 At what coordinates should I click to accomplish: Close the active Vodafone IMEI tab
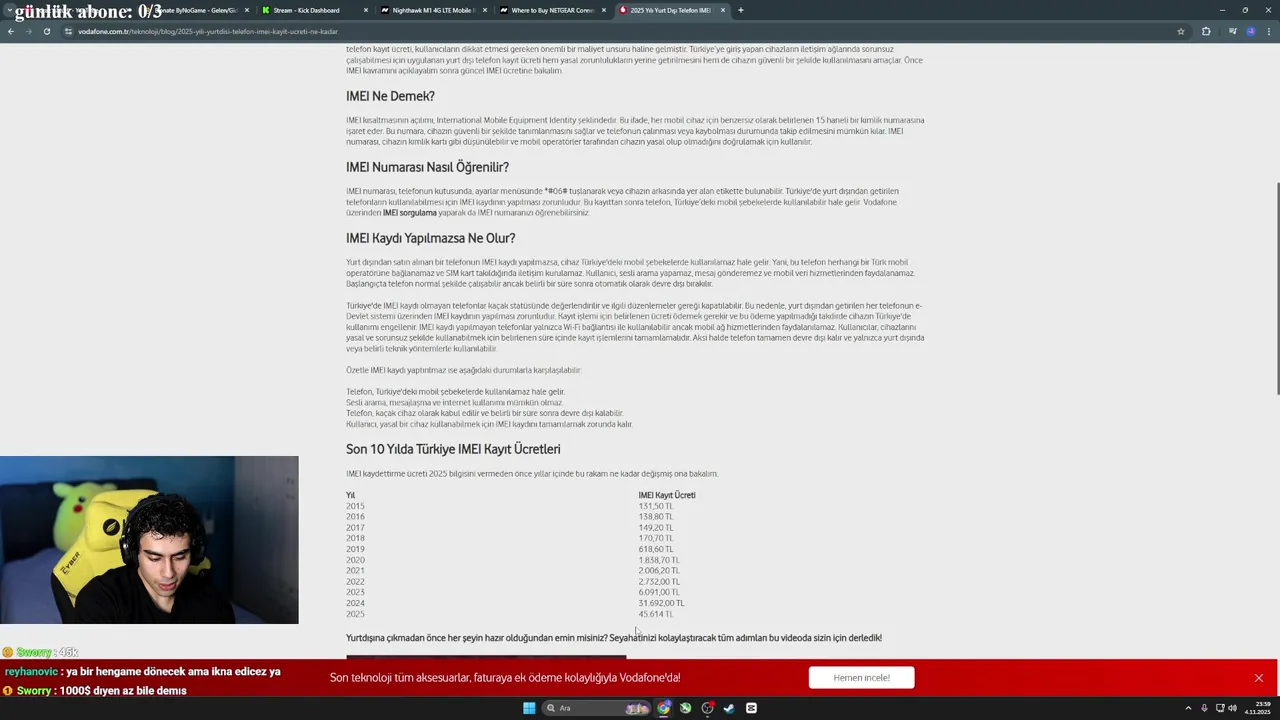(723, 10)
